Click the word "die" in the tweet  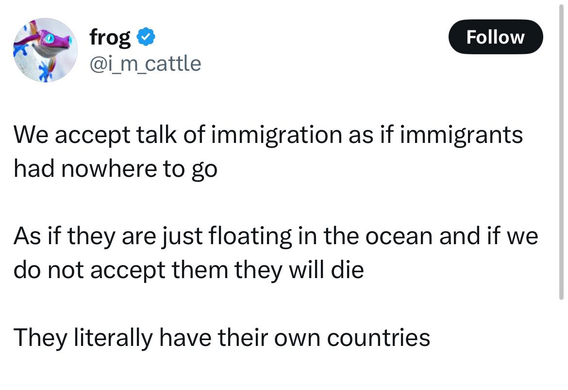(x=347, y=270)
